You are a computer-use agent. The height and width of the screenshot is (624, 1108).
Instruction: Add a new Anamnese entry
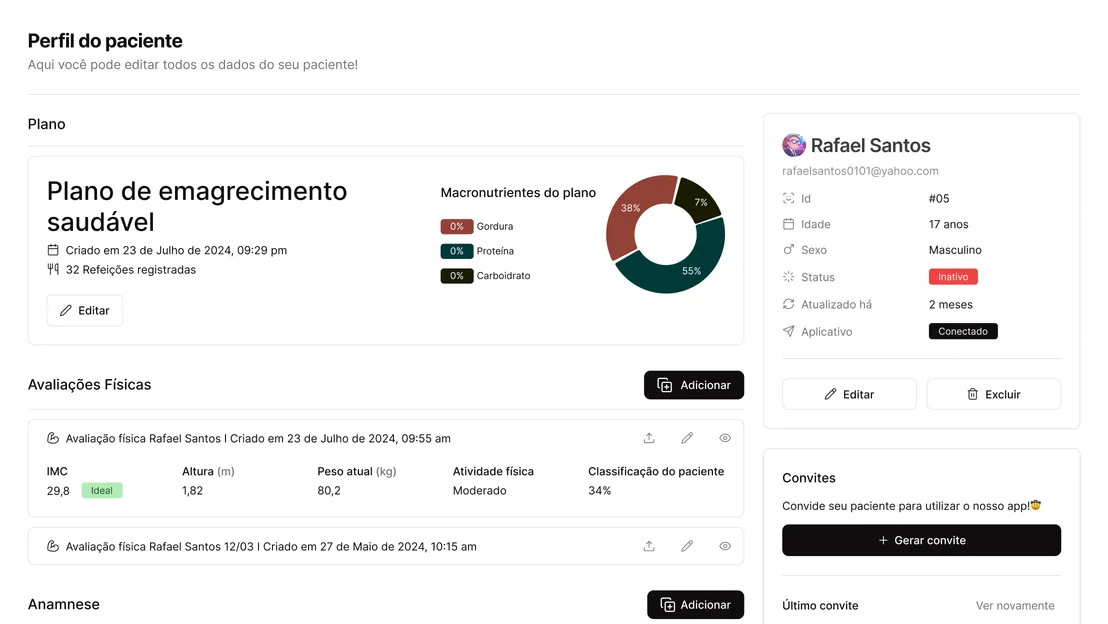[x=695, y=604]
